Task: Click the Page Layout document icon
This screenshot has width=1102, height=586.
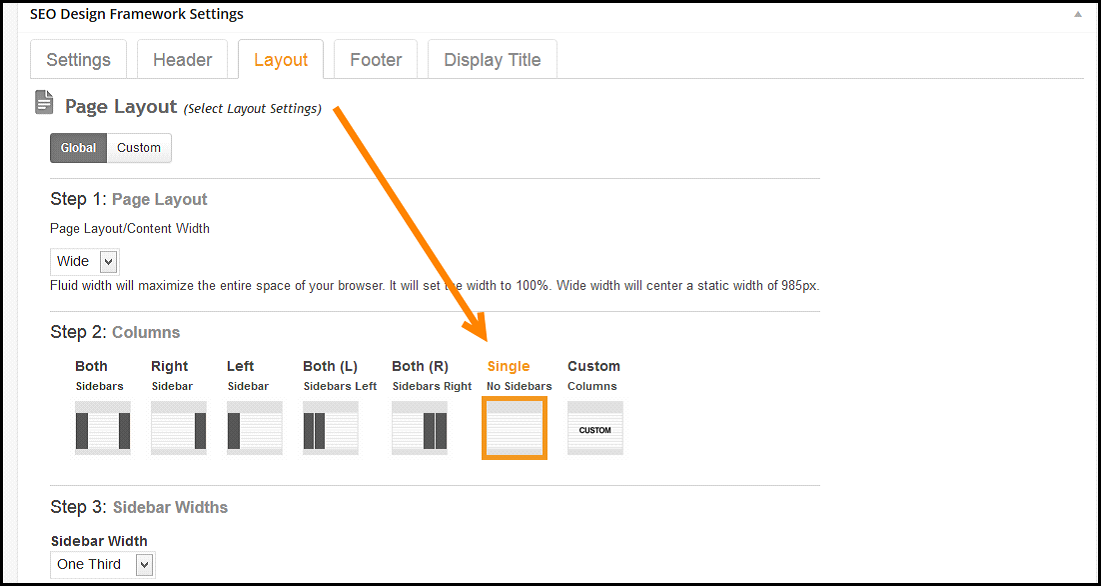Action: point(44,103)
